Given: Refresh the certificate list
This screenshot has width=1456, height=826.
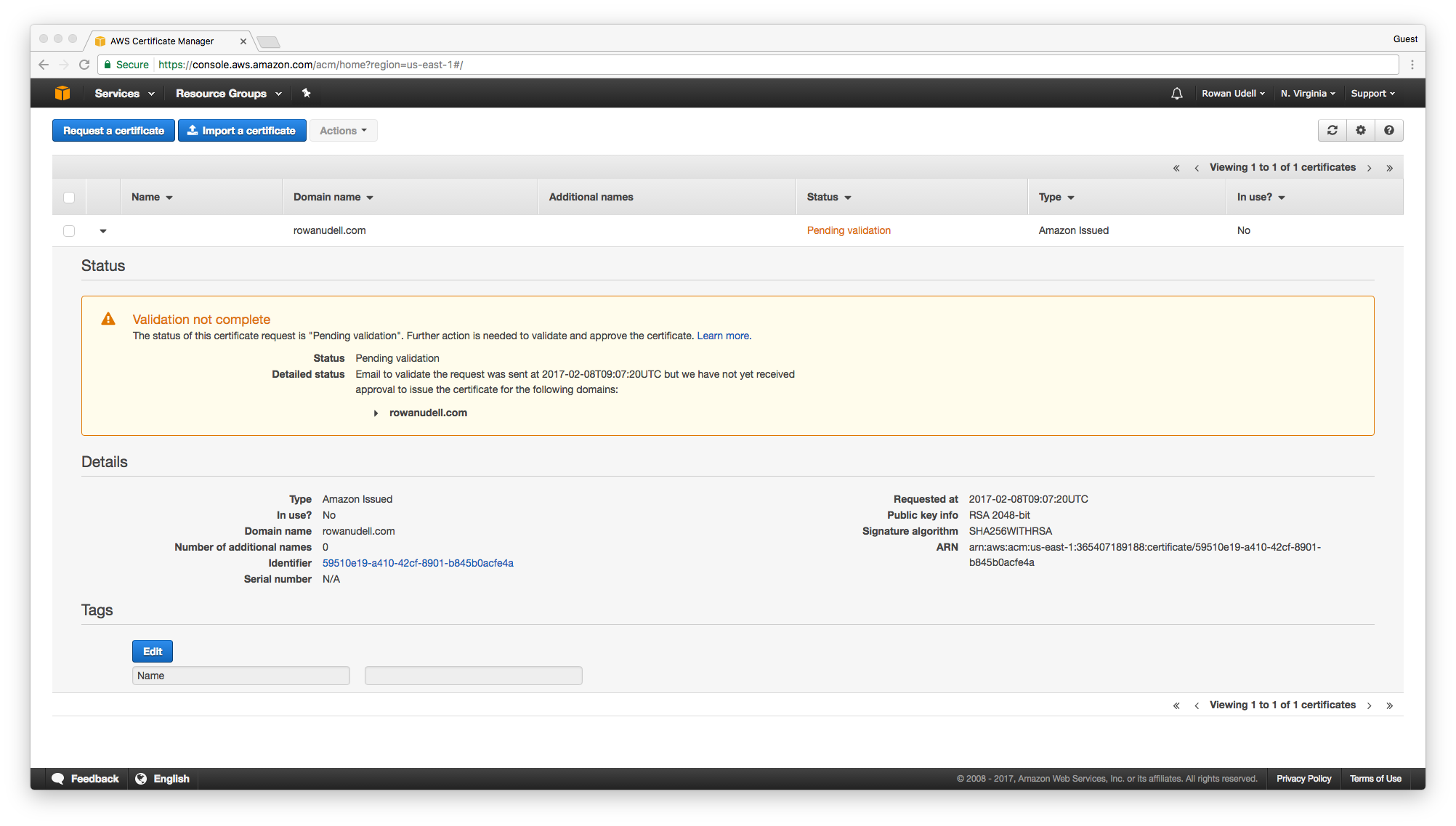Looking at the screenshot, I should click(1332, 131).
